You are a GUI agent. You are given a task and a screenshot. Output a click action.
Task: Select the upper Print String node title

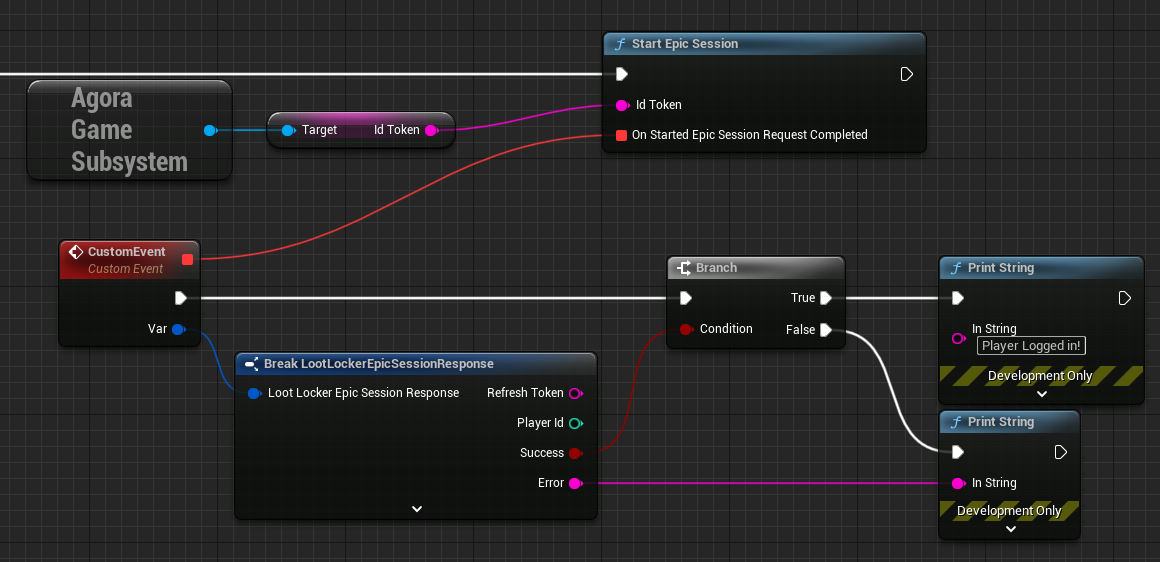click(1001, 268)
